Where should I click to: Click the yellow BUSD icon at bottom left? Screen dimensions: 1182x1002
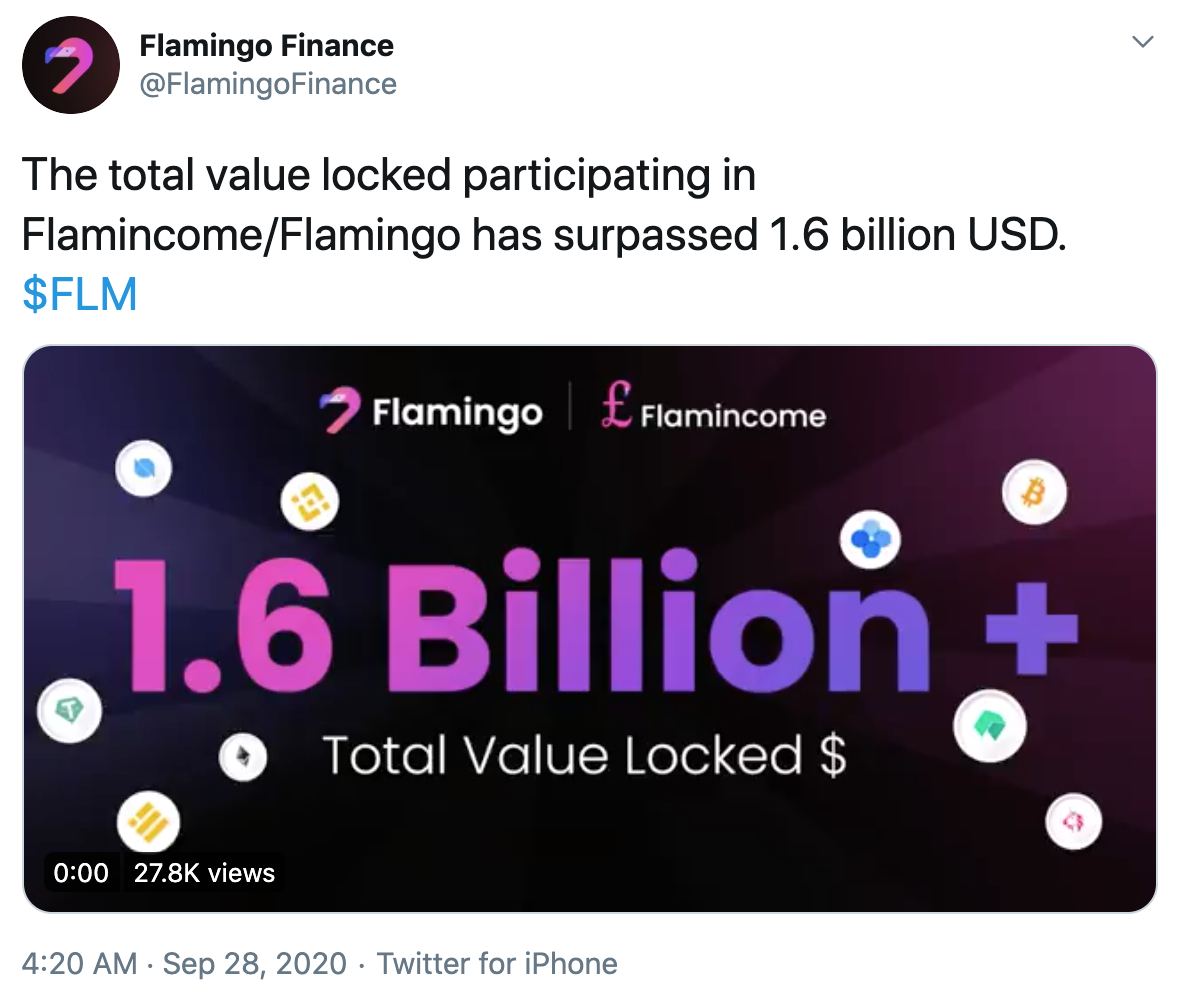point(148,822)
